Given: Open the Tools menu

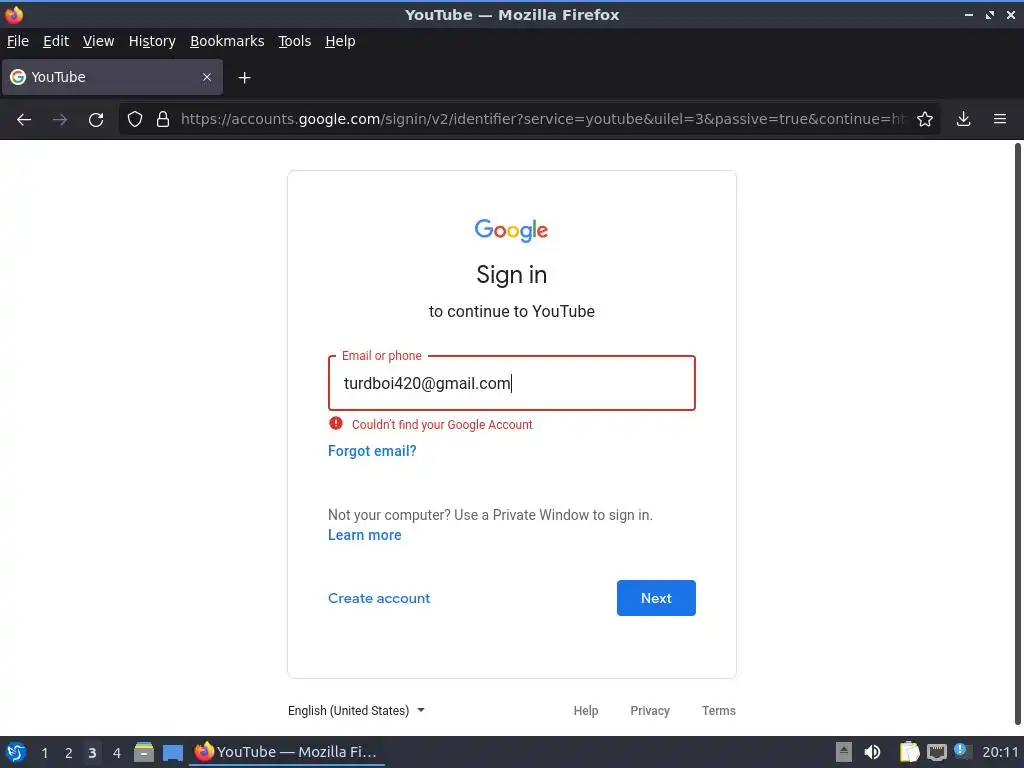Looking at the screenshot, I should [295, 41].
